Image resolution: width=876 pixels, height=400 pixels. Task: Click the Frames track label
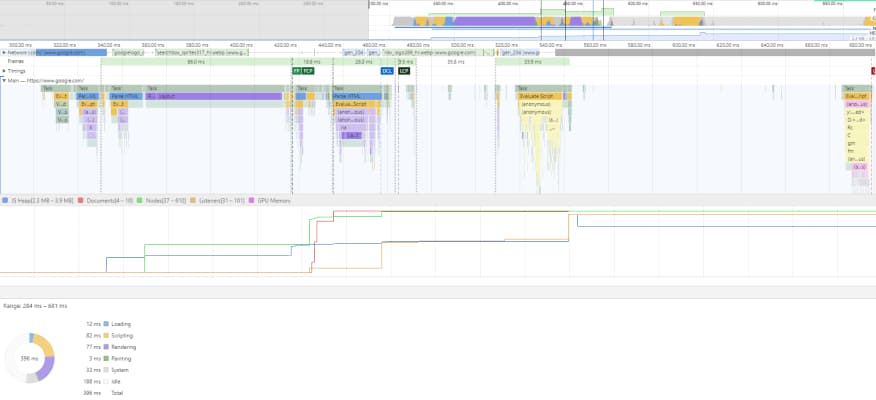(x=16, y=61)
